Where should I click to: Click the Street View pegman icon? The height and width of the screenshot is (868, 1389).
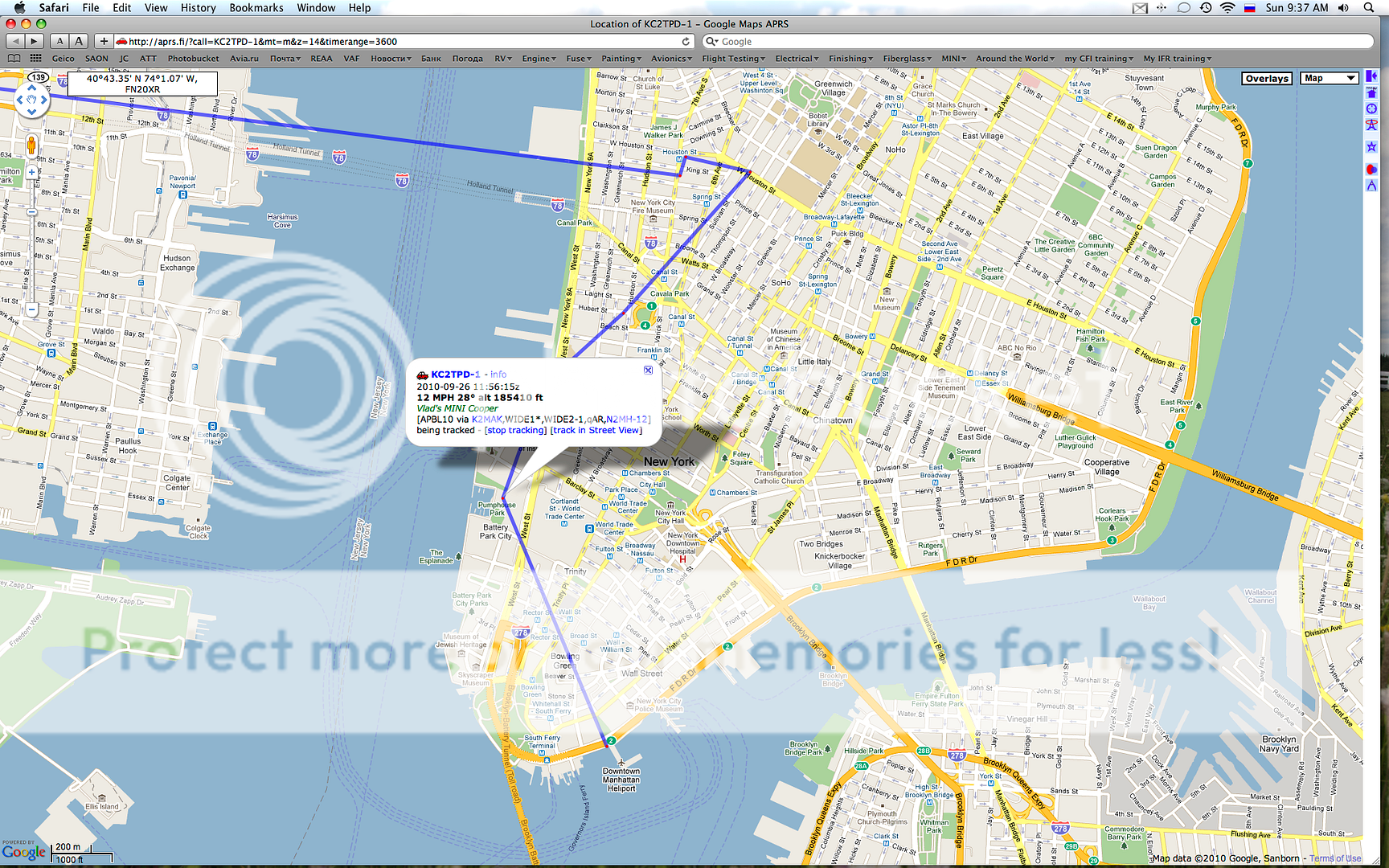coord(31,146)
